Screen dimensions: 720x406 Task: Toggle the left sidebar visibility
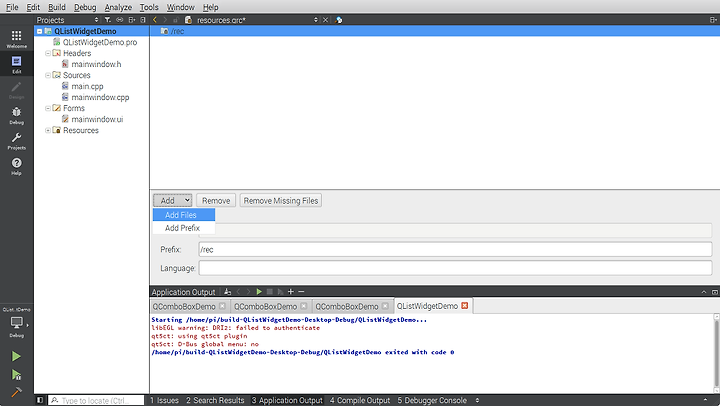point(40,400)
